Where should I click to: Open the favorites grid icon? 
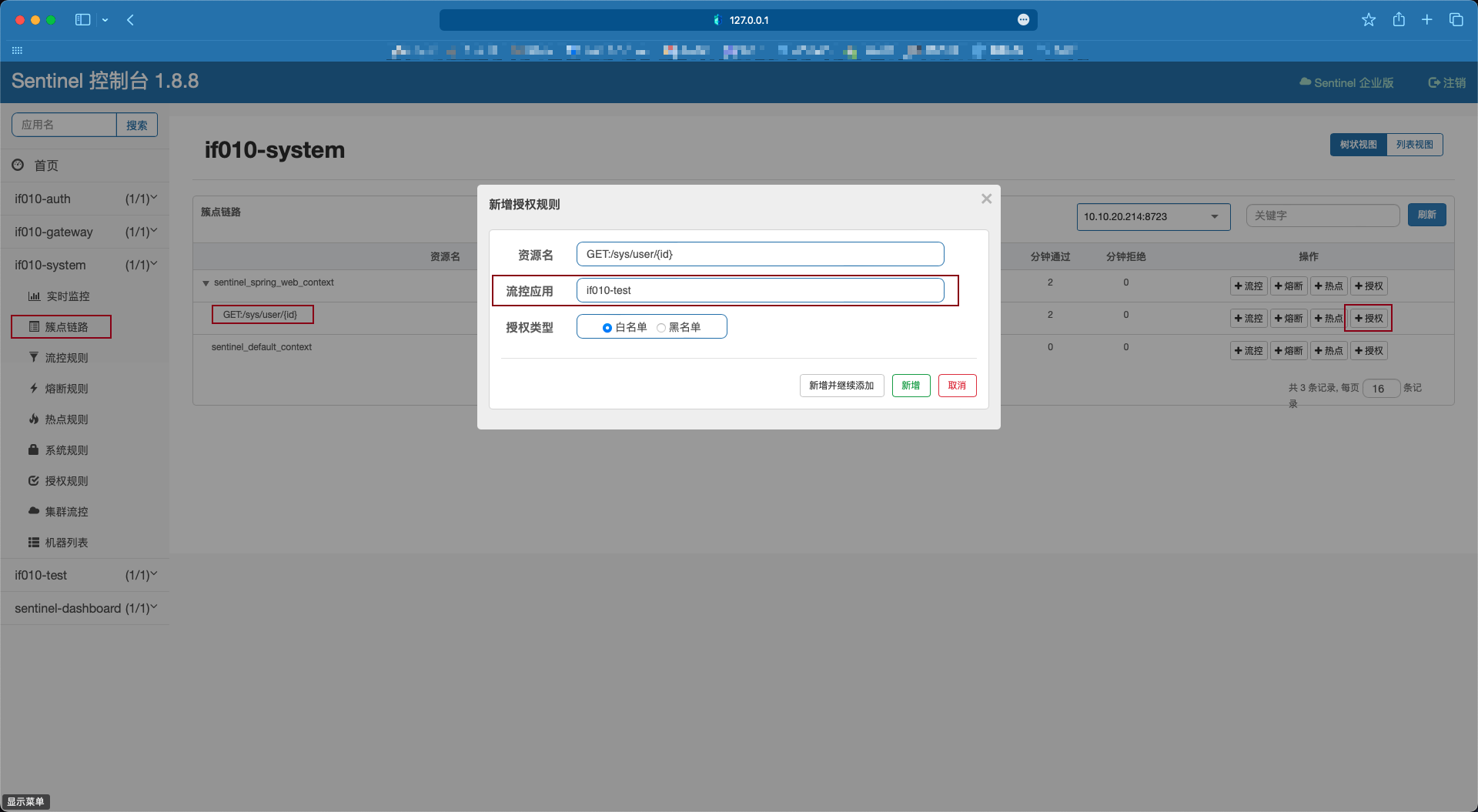pos(17,51)
